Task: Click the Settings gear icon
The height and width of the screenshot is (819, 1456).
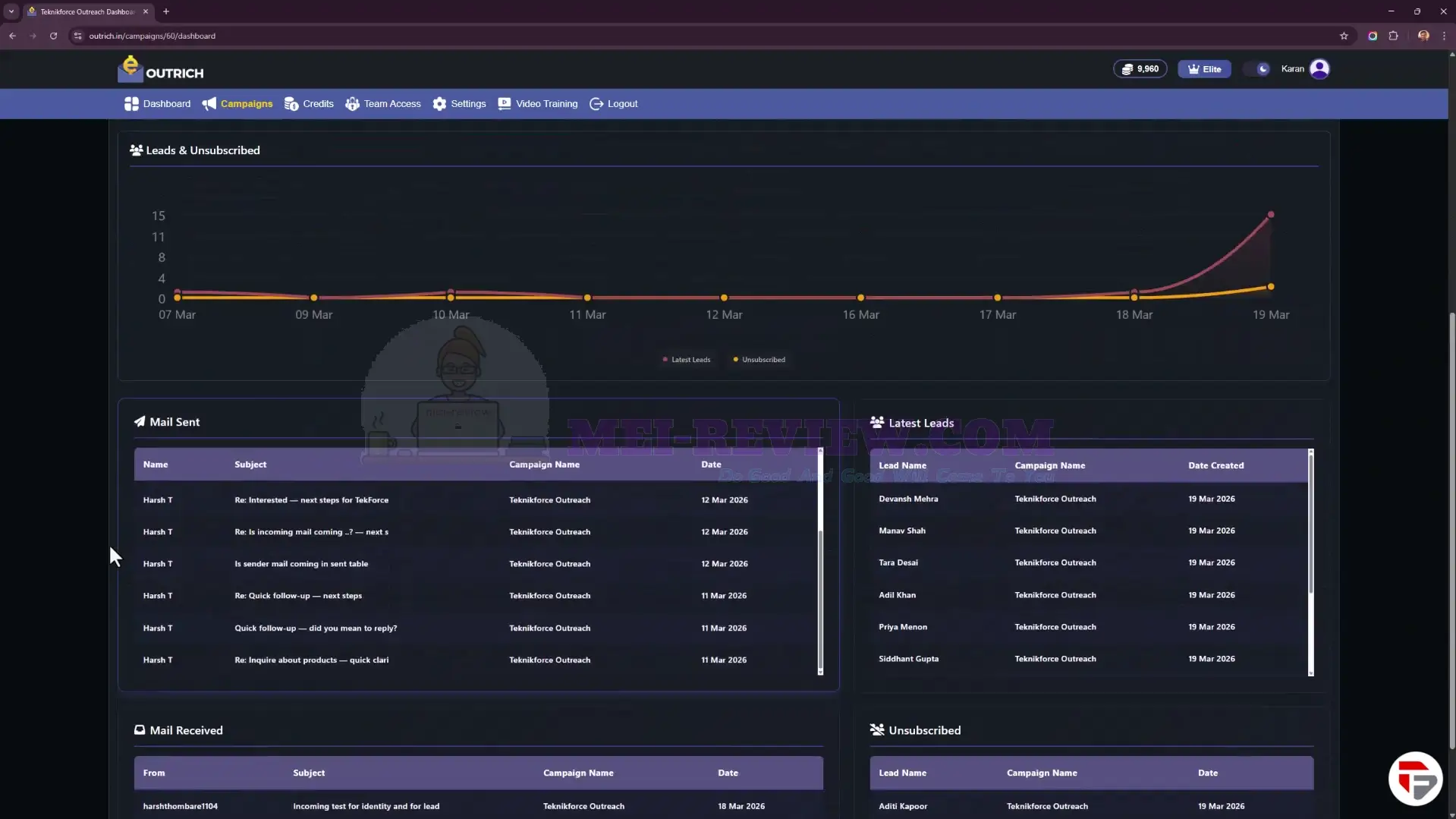Action: coord(439,104)
